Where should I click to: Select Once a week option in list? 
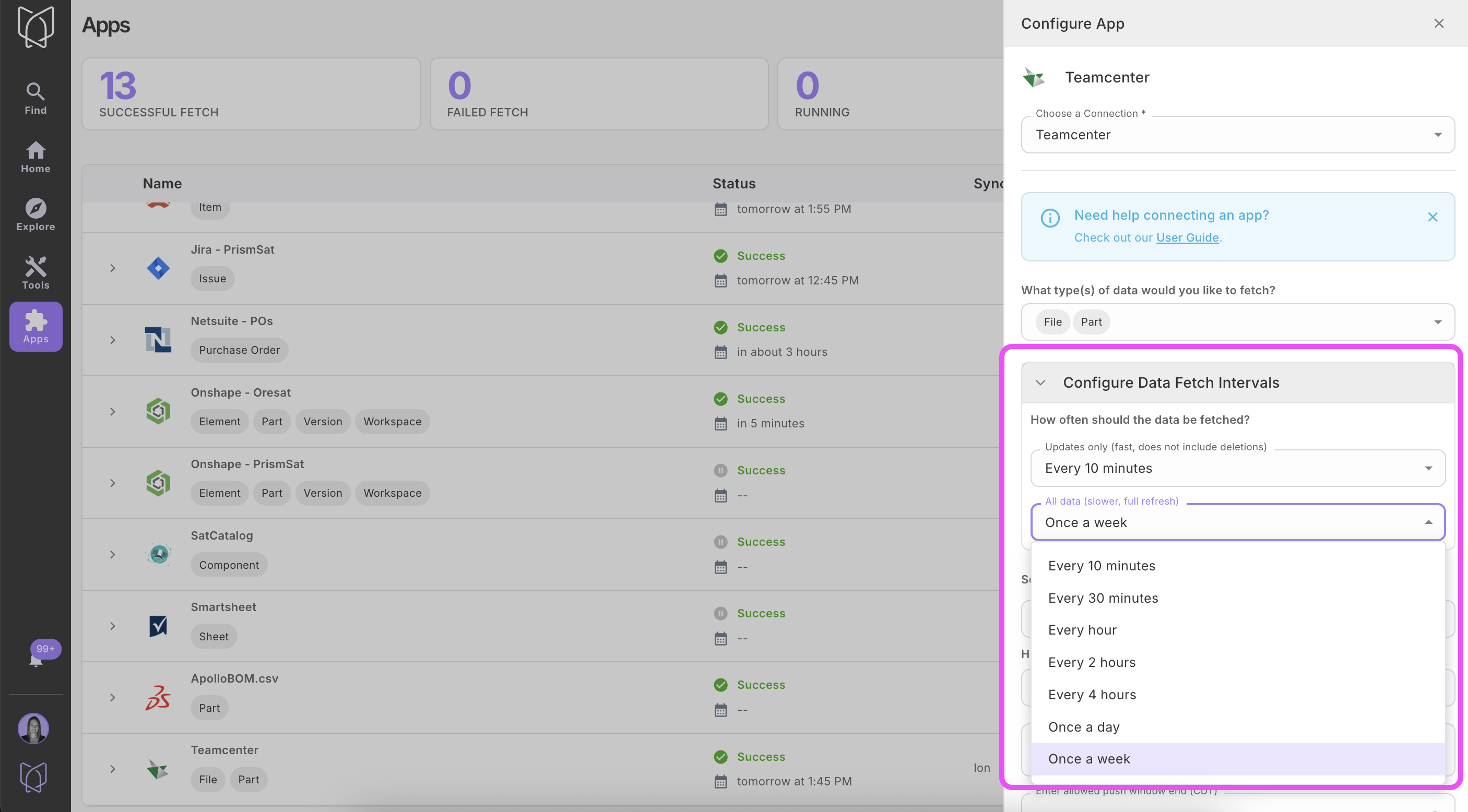coord(1237,758)
